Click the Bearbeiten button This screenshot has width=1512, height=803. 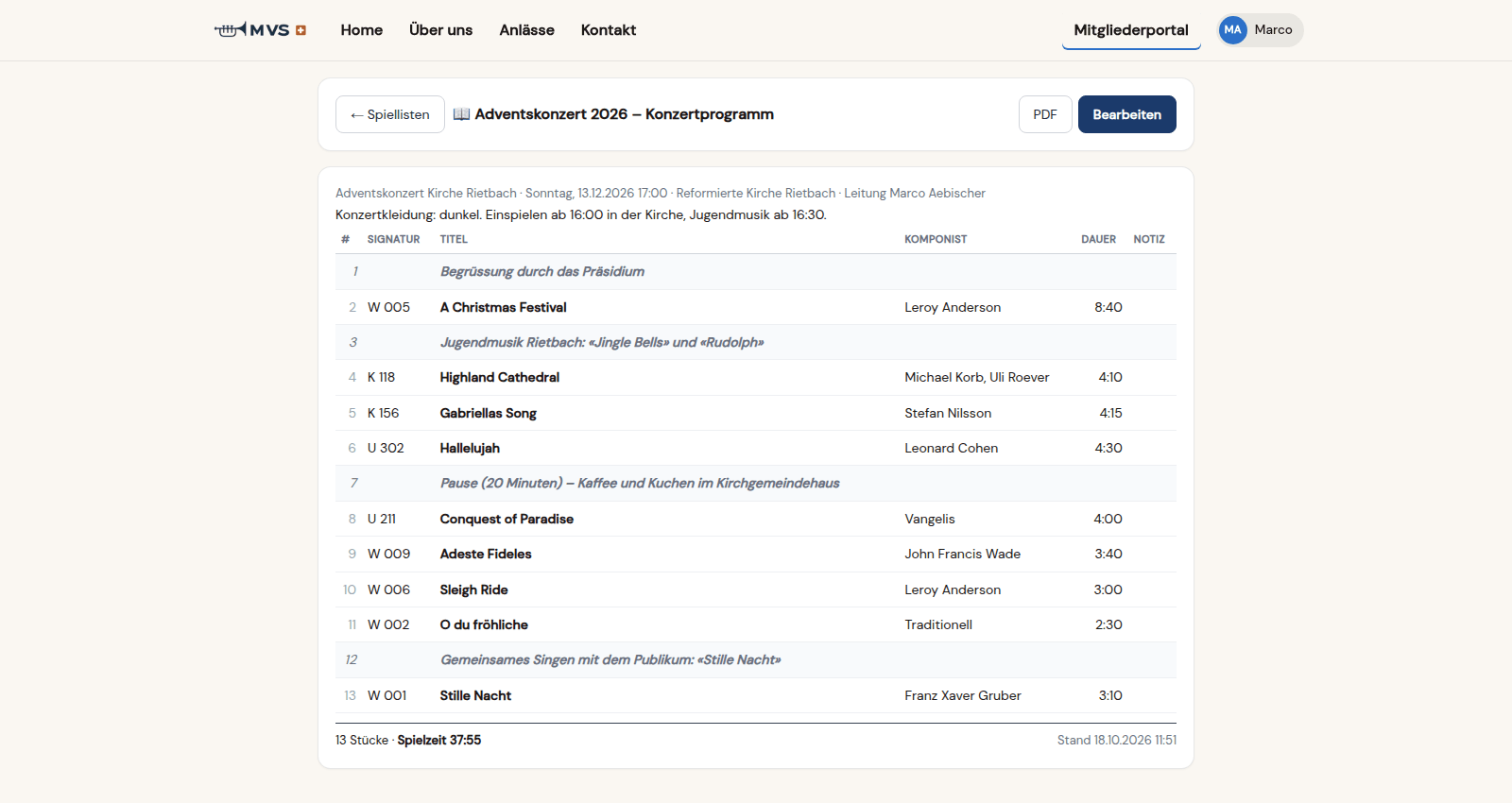1126,114
